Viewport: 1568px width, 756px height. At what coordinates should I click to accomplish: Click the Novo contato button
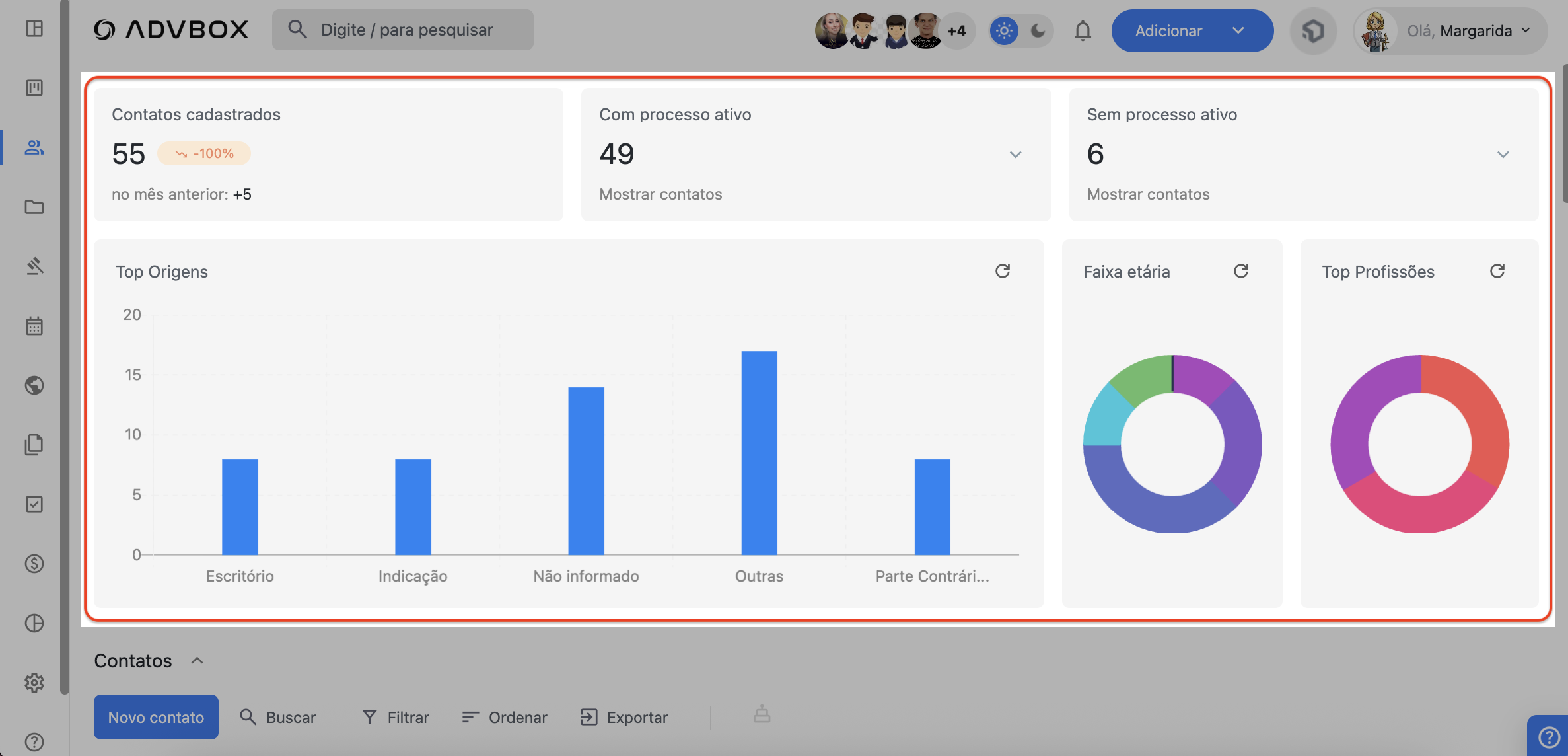click(x=156, y=717)
